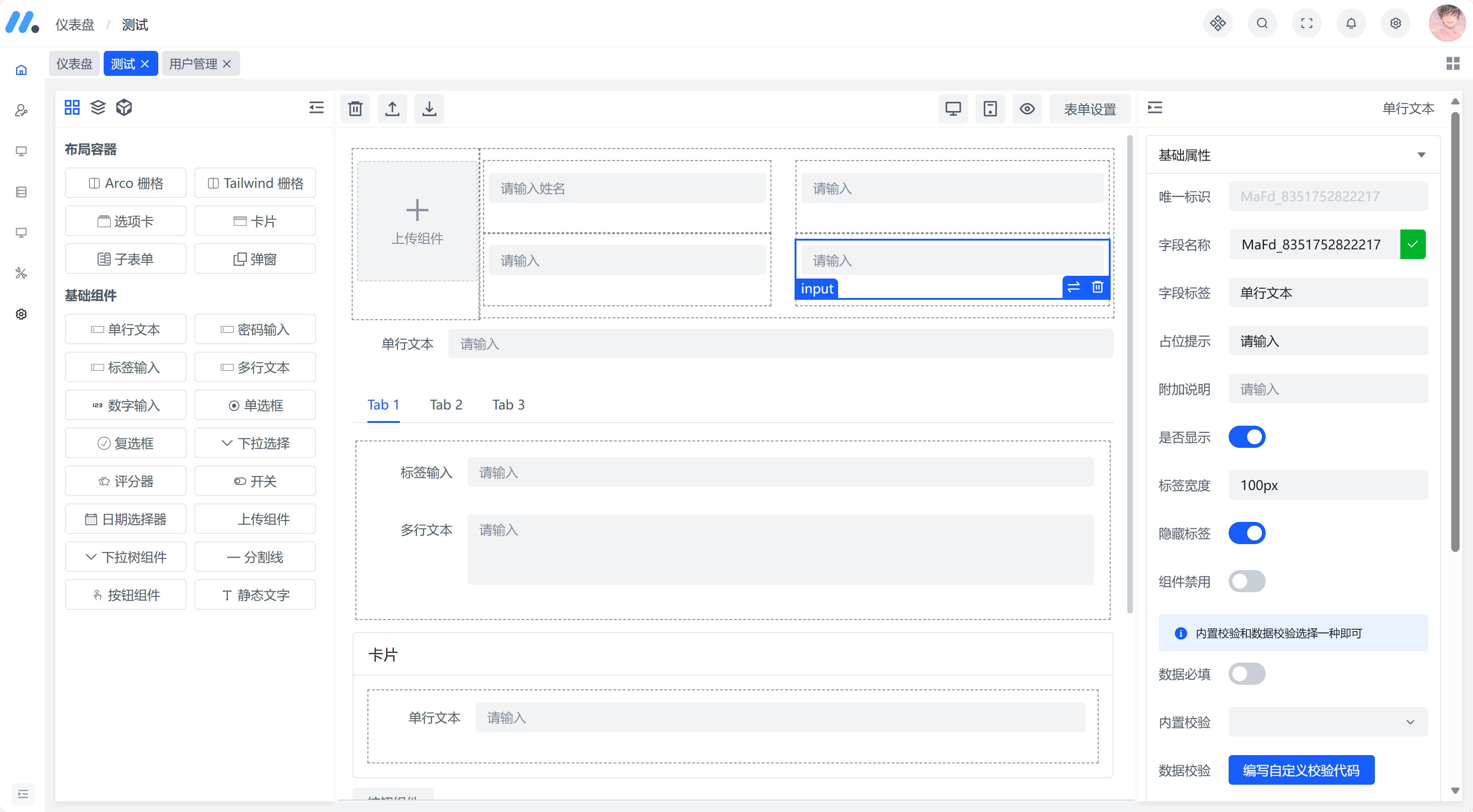The width and height of the screenshot is (1473, 812).
Task: Switch to mobile preview icon
Action: tap(990, 109)
